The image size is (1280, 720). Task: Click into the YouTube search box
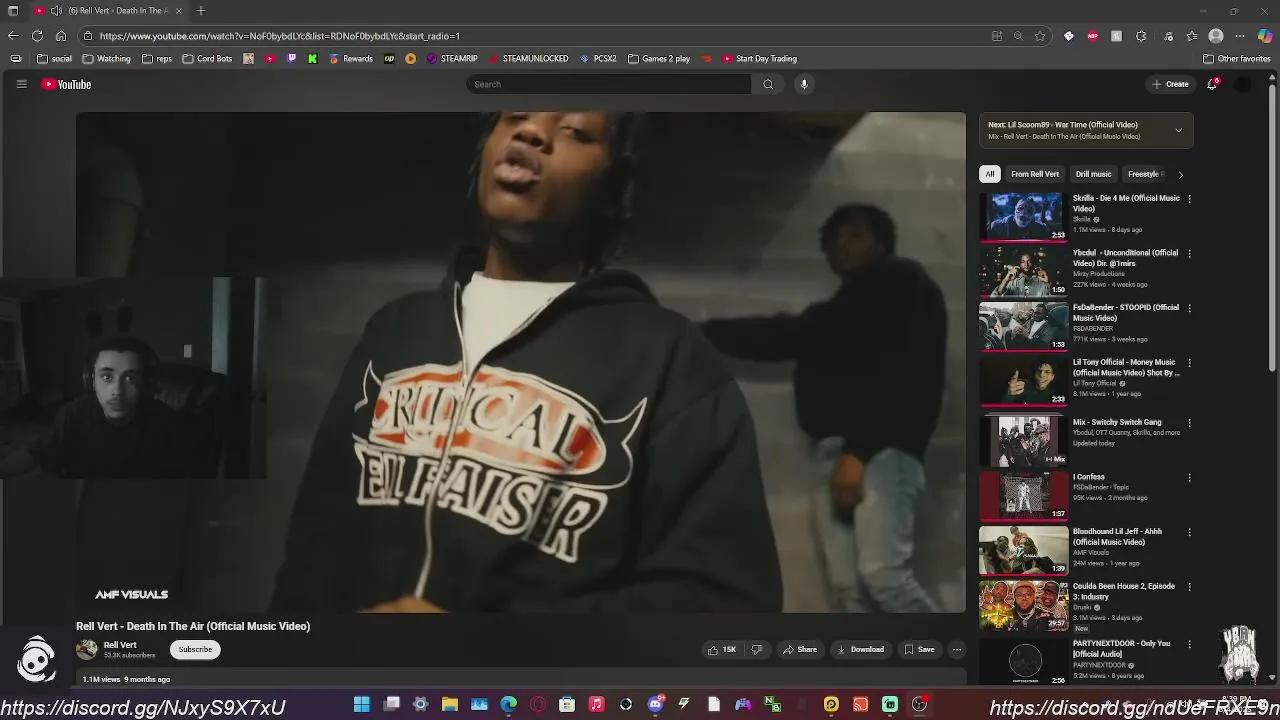608,84
